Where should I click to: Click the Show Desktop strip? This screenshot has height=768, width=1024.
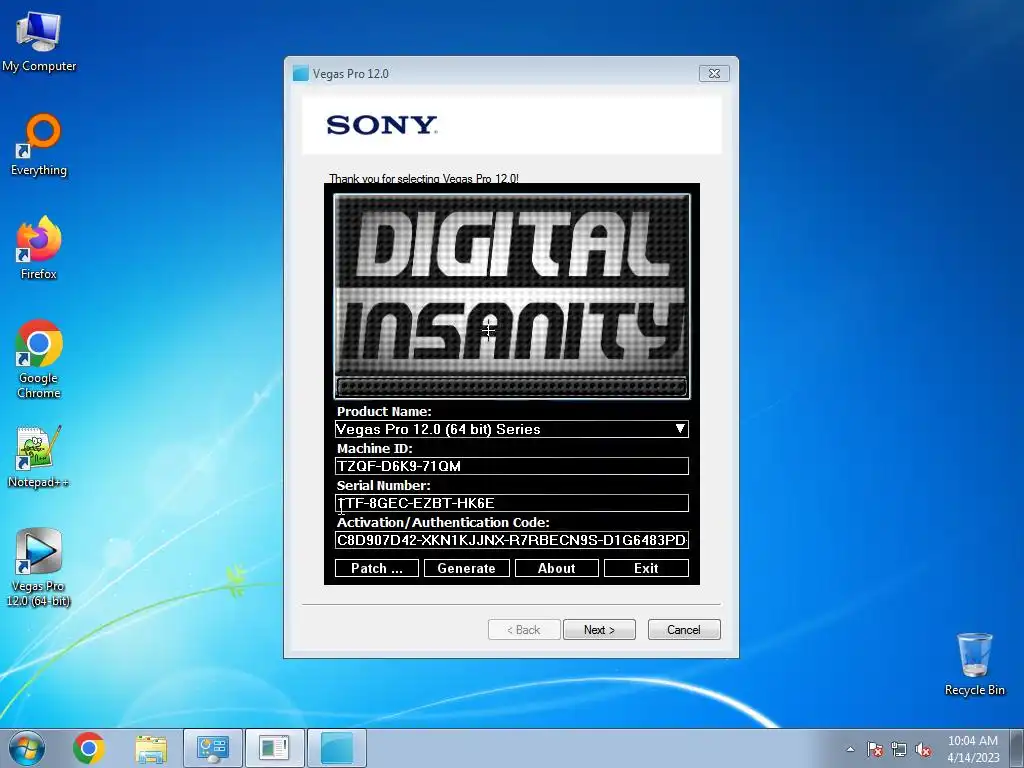coord(1019,748)
